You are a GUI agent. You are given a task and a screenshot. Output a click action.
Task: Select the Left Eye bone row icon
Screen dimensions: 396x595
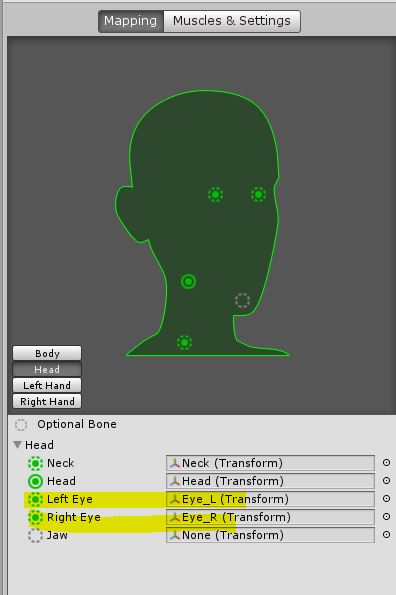coord(35,499)
